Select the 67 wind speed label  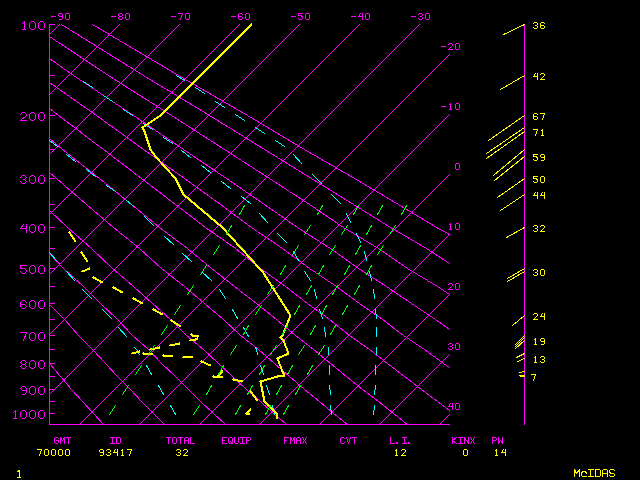coord(538,117)
